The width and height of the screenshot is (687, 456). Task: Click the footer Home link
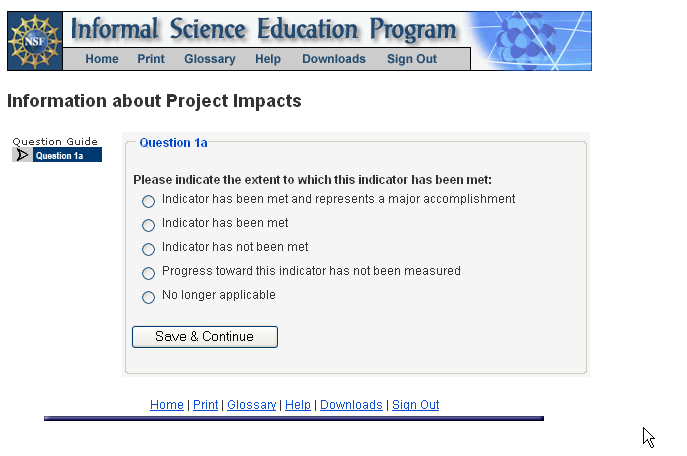click(167, 405)
